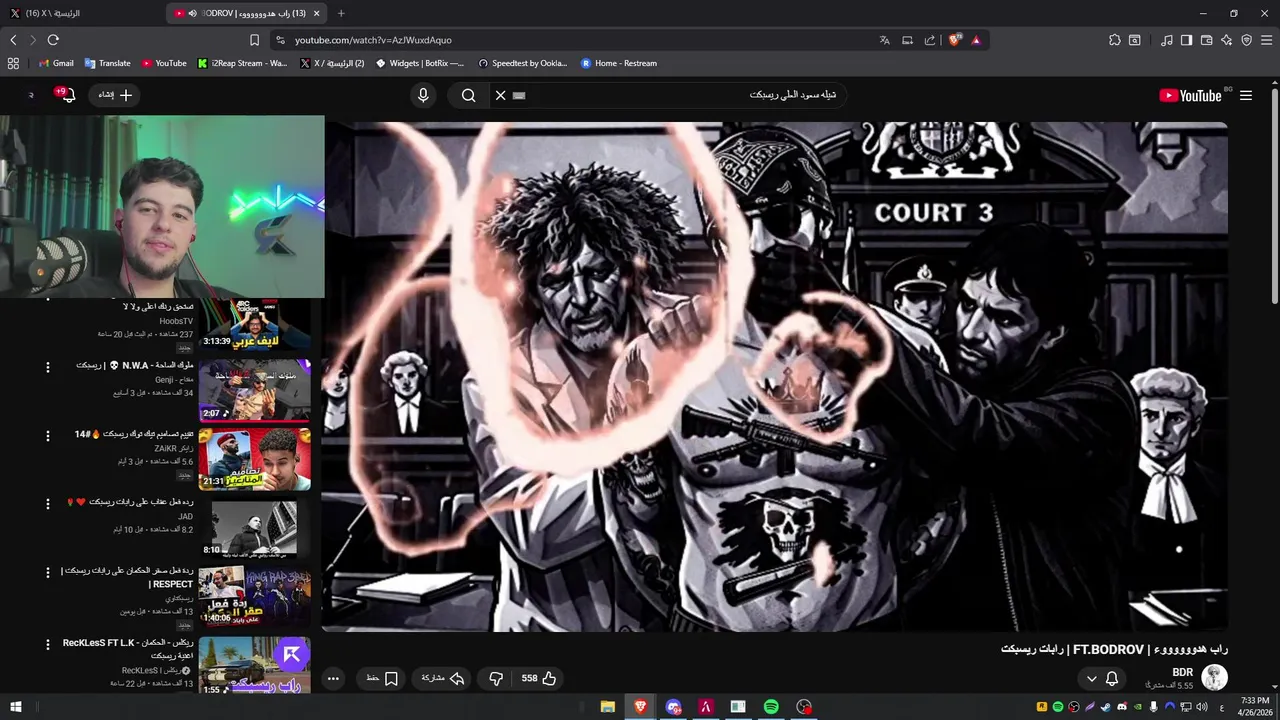This screenshot has width=1280, height=720.
Task: Open Gmail bookmark
Action: click(56, 63)
